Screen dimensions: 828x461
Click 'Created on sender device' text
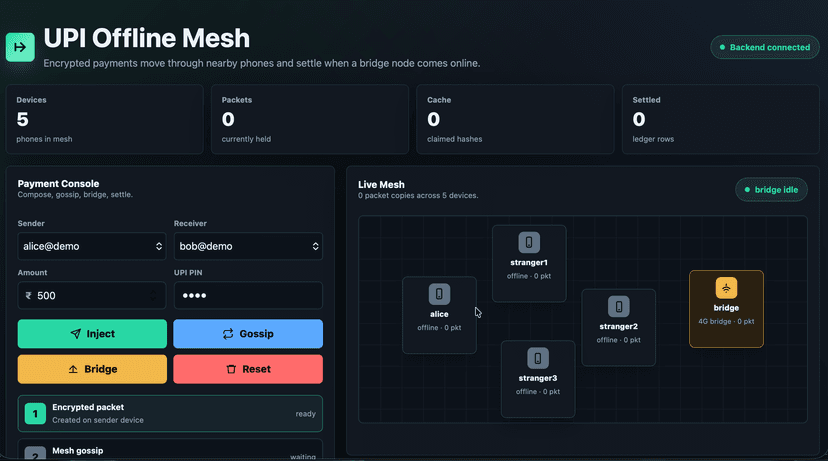[98, 420]
